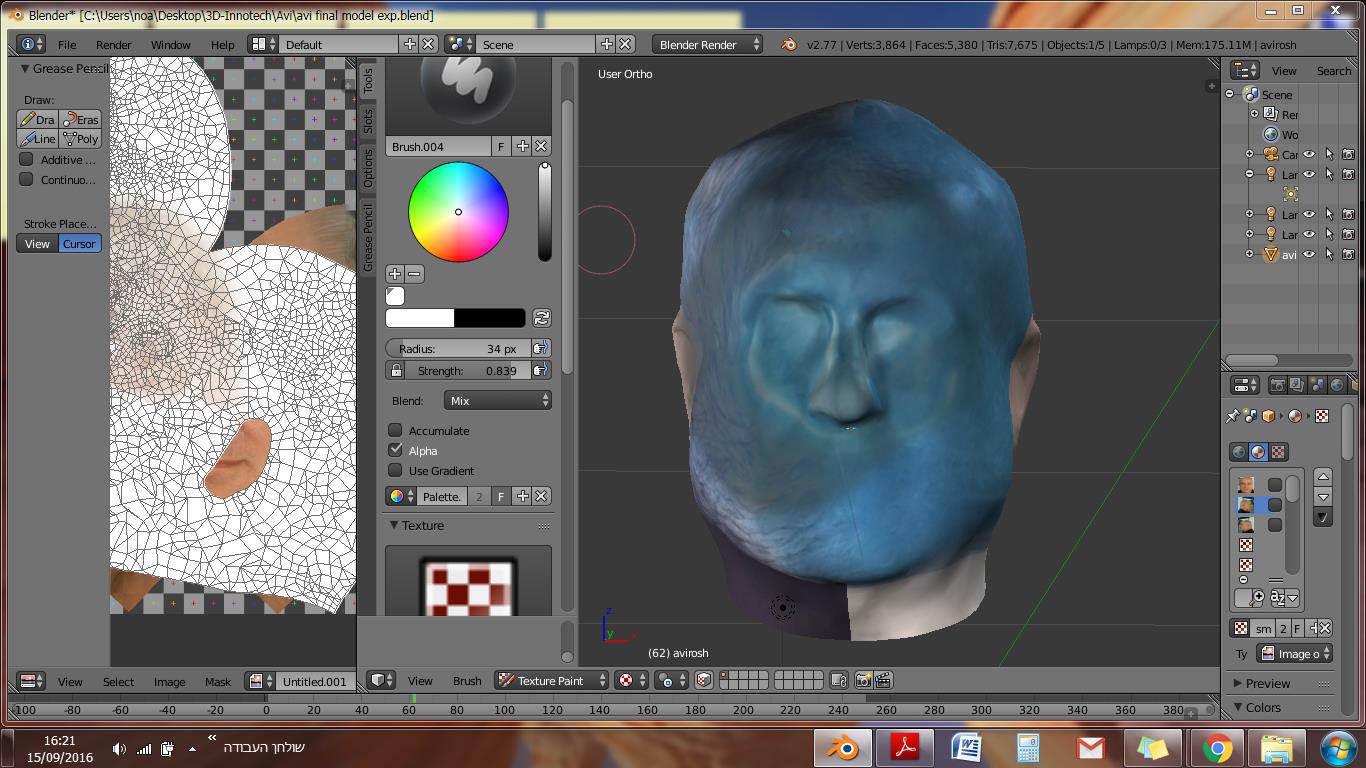This screenshot has height=768, width=1366.
Task: Toggle camera object visibility eye icon
Action: coord(1308,154)
